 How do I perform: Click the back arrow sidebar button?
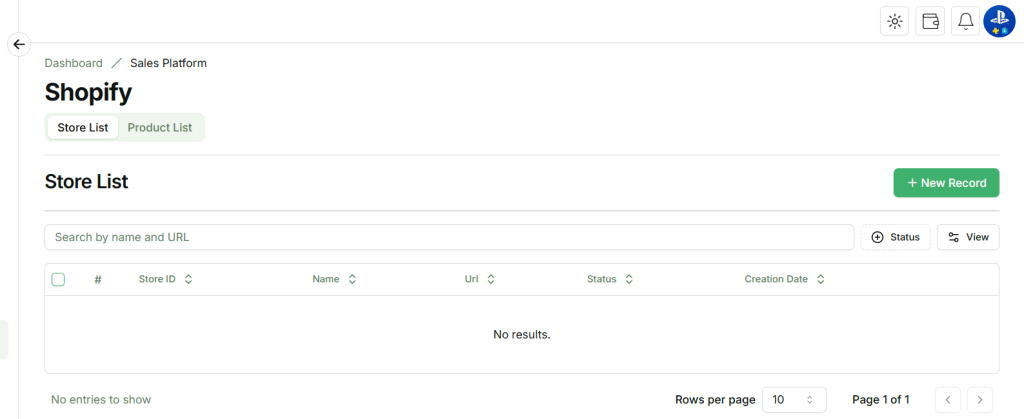click(19, 44)
